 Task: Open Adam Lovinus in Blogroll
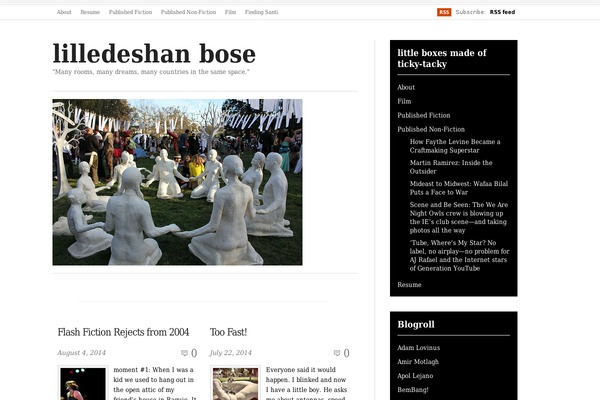pyautogui.click(x=419, y=348)
